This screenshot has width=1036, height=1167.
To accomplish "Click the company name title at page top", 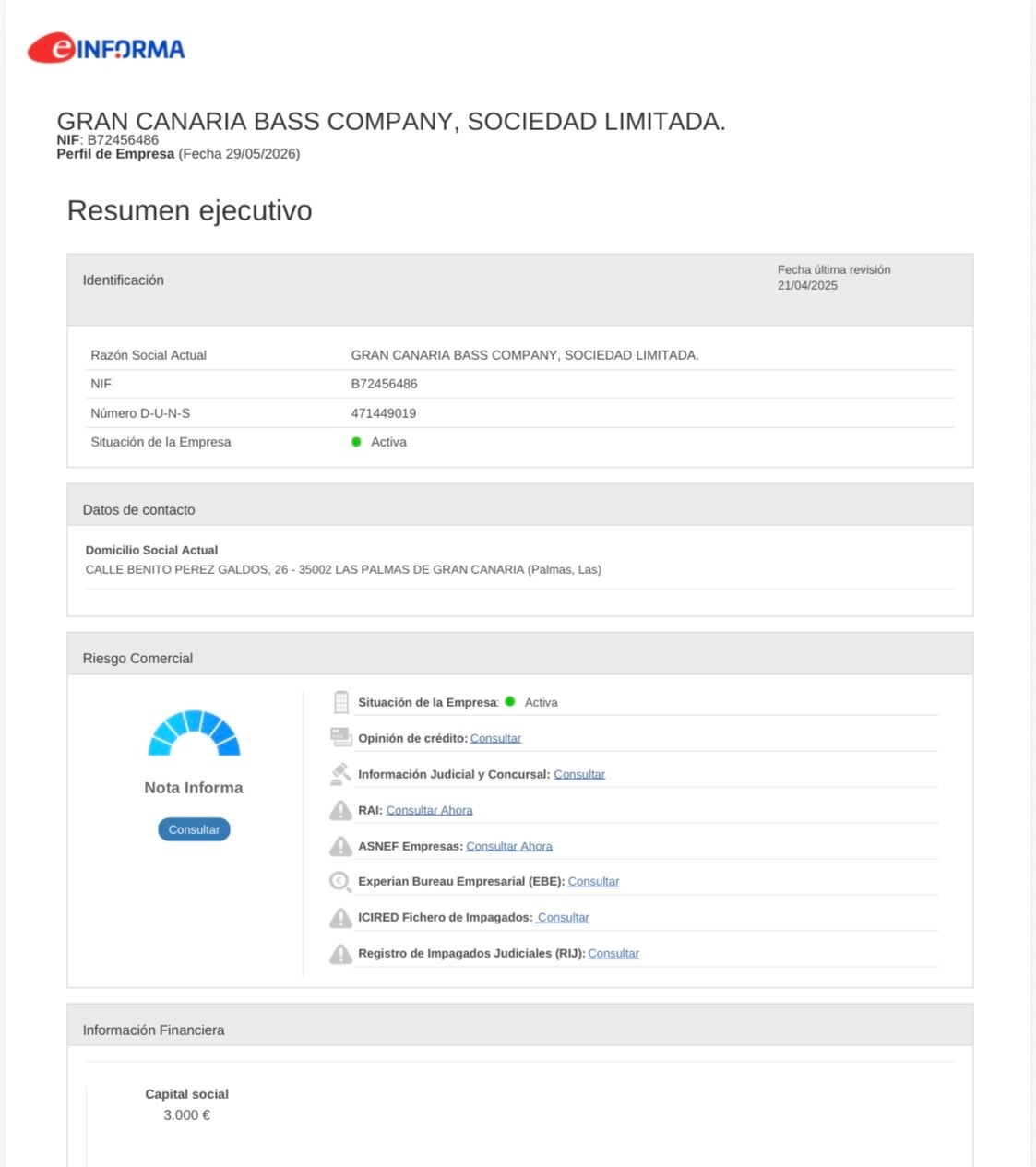I will coord(391,121).
